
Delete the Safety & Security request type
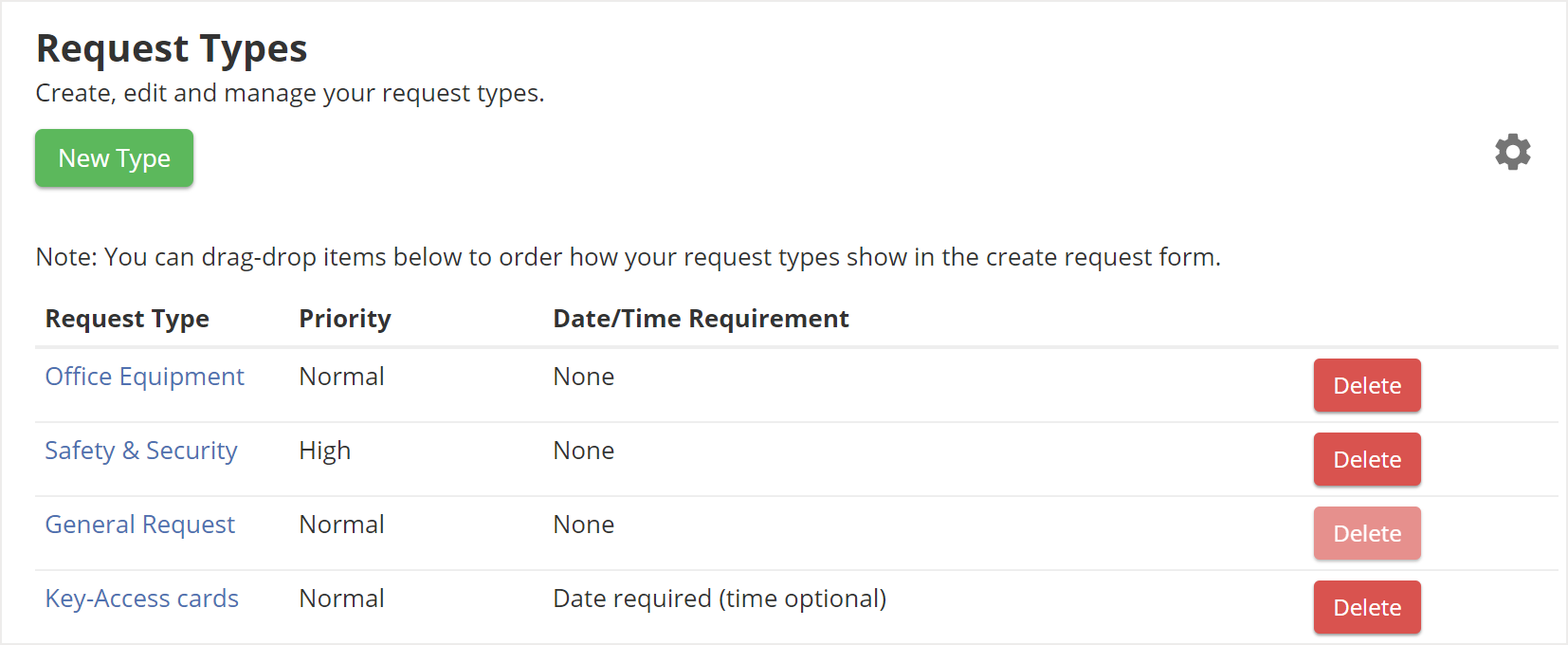click(1366, 459)
